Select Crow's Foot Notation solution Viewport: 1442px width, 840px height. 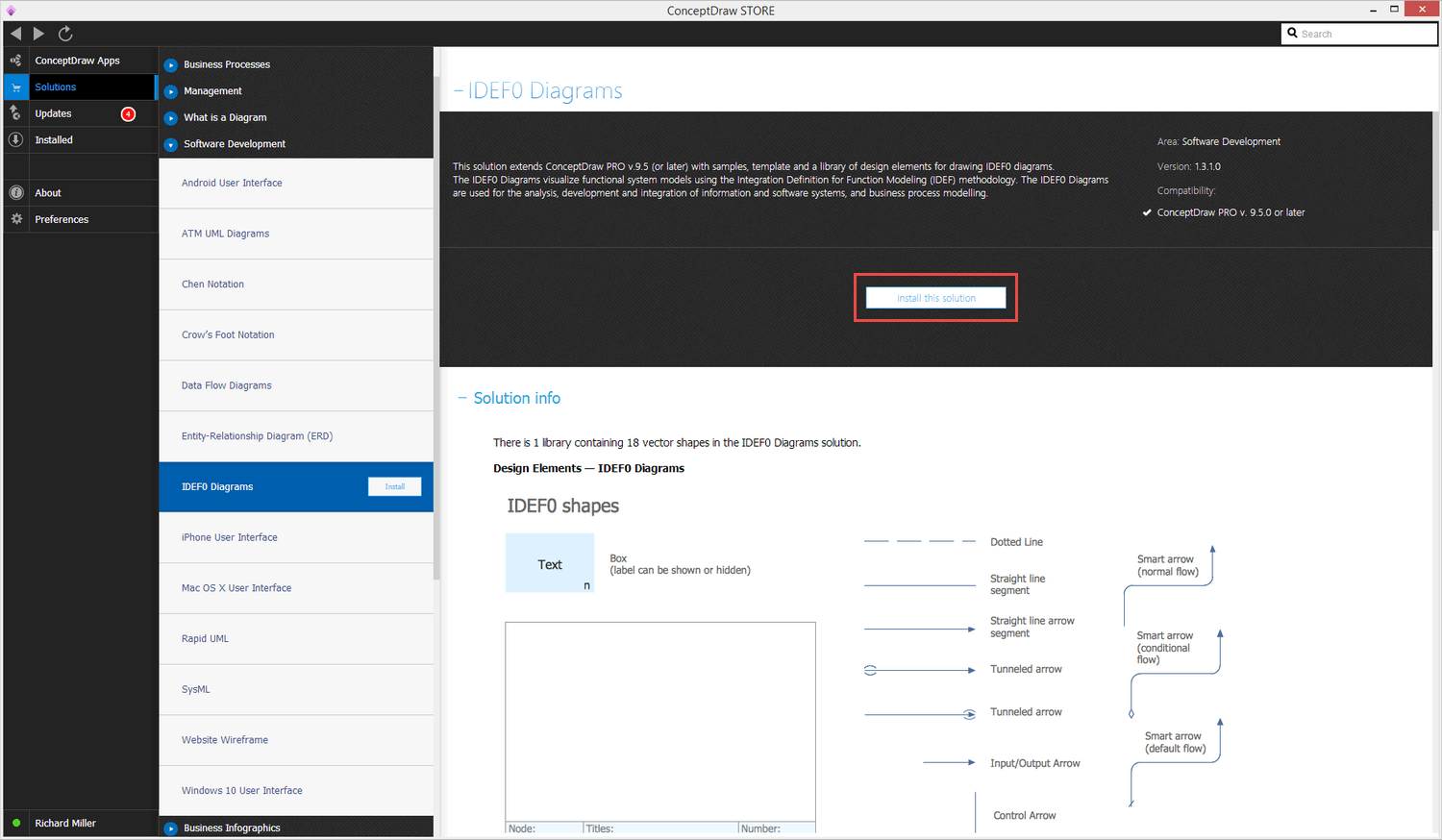click(x=296, y=335)
